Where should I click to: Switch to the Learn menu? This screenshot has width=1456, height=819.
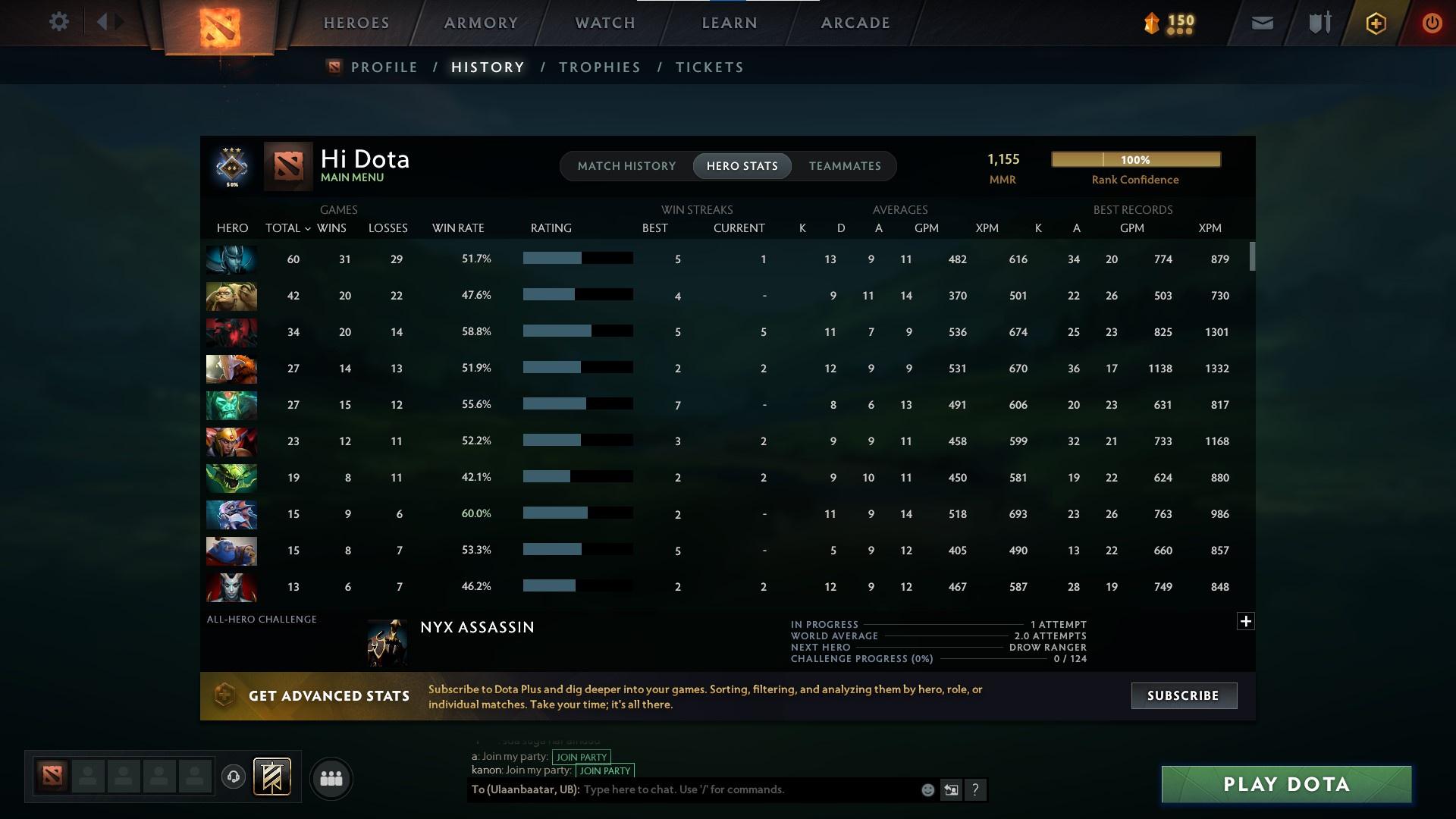(x=728, y=22)
